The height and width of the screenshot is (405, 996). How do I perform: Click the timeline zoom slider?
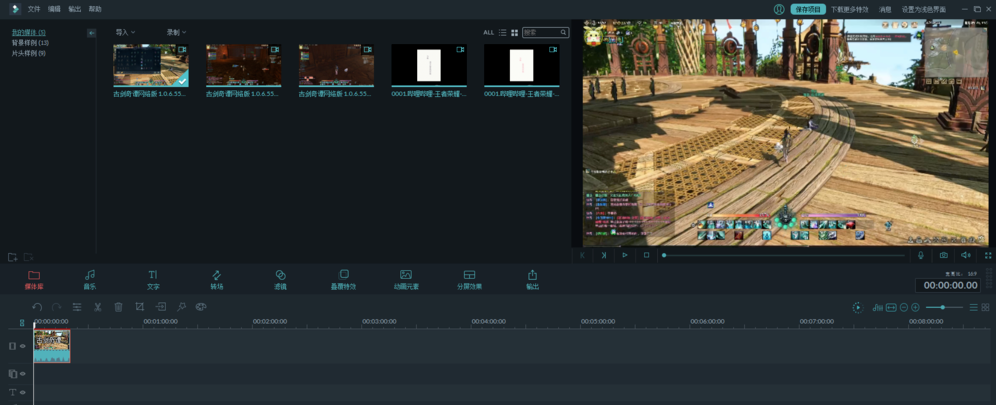[x=942, y=307]
